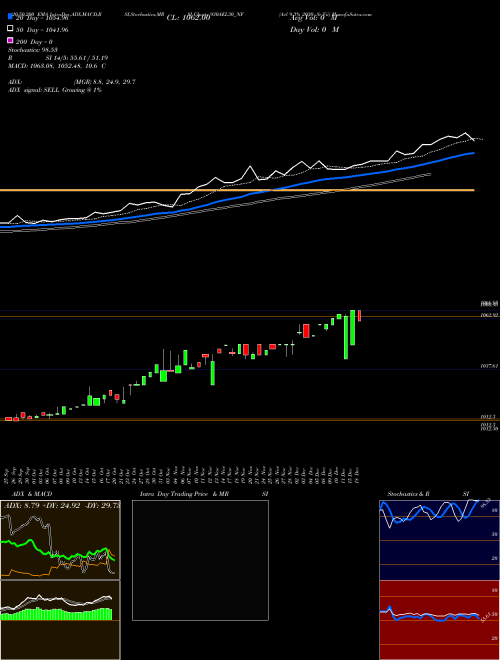500x660 pixels.
Task: Click the 1062.92 price axis label
Action: coord(489,315)
